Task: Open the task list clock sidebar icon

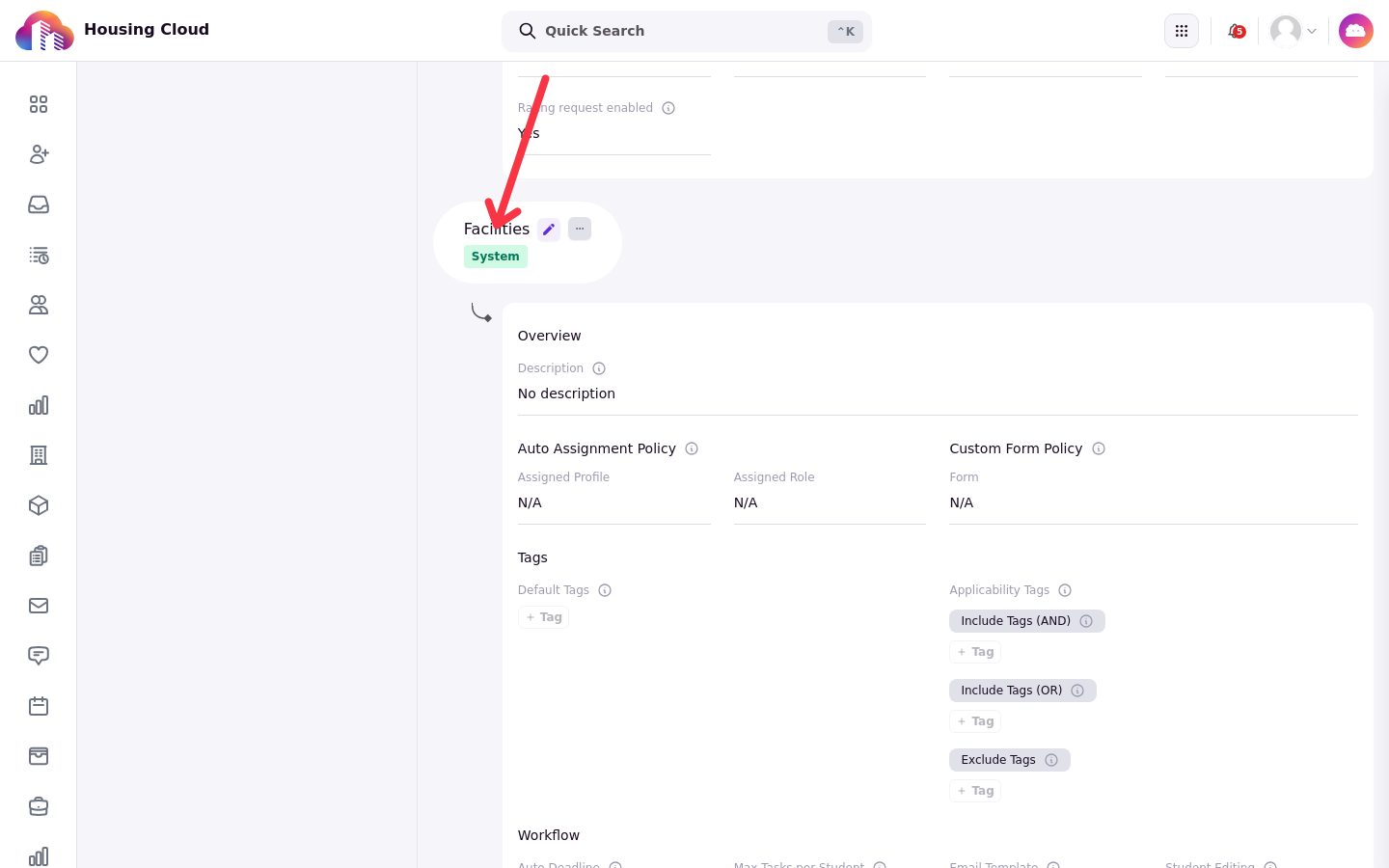Action: click(39, 255)
